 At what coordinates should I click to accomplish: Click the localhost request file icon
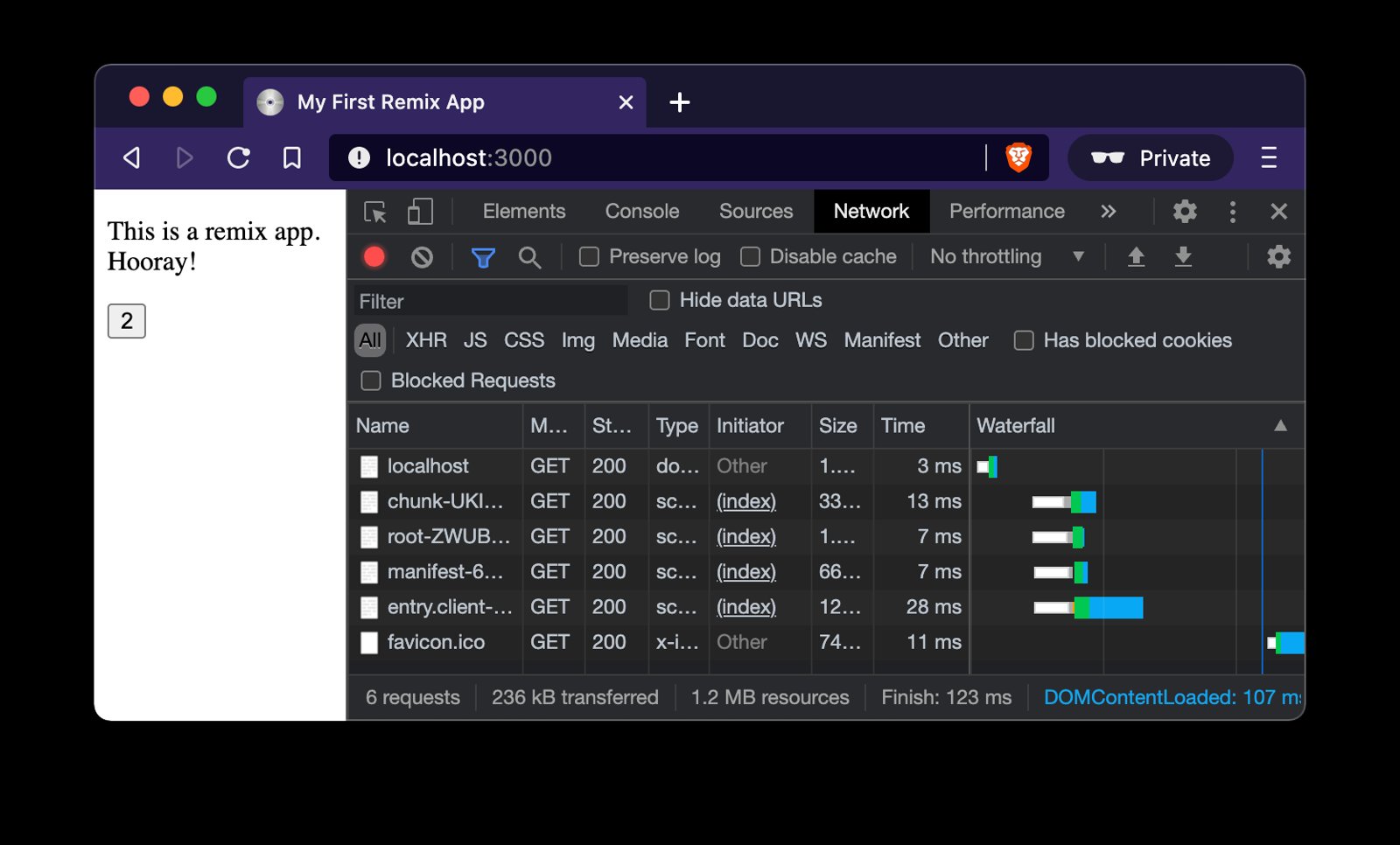pos(369,467)
